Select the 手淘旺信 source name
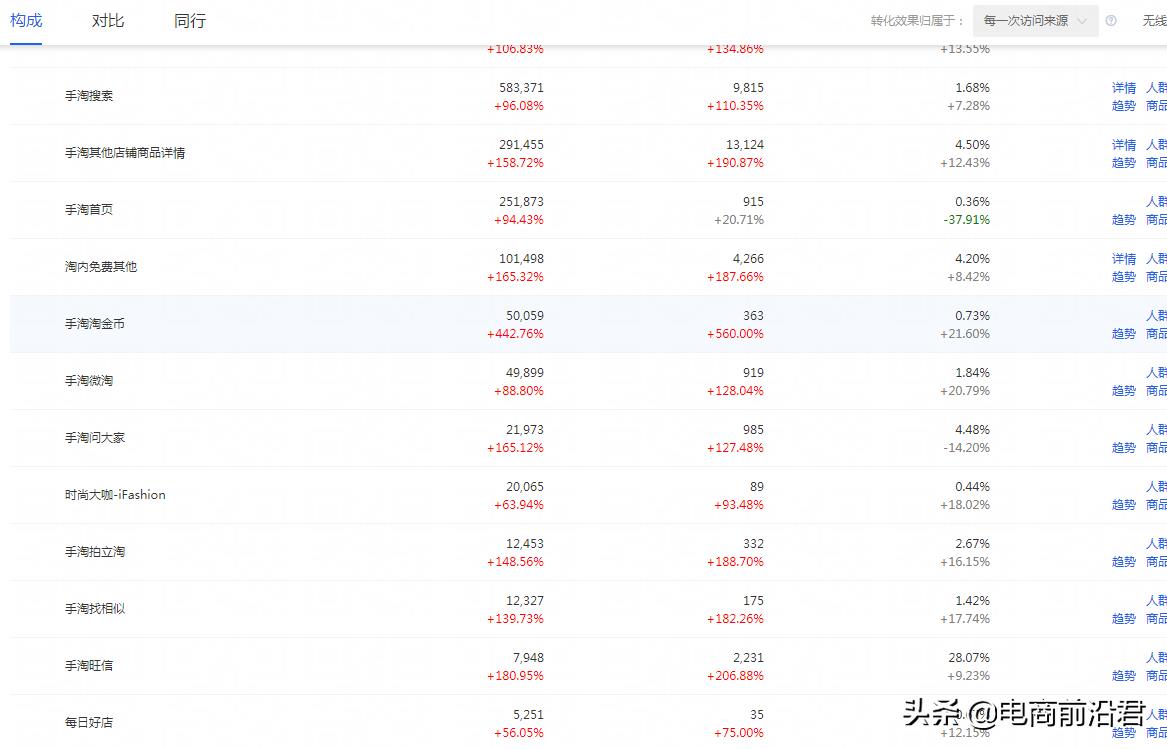The image size is (1167, 749). point(89,665)
